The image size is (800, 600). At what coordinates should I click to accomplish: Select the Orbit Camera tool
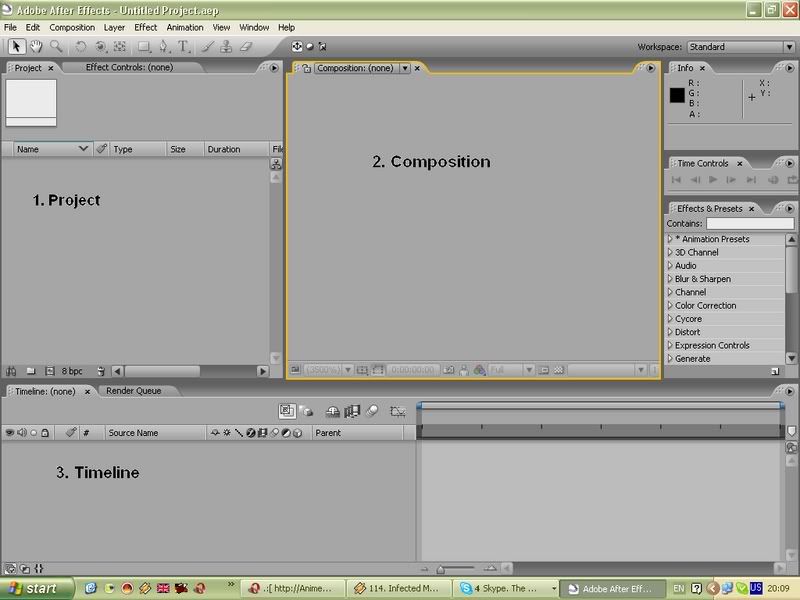click(101, 47)
